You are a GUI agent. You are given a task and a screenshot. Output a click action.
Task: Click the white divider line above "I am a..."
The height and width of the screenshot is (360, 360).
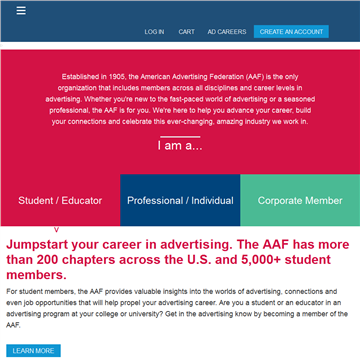click(180, 137)
